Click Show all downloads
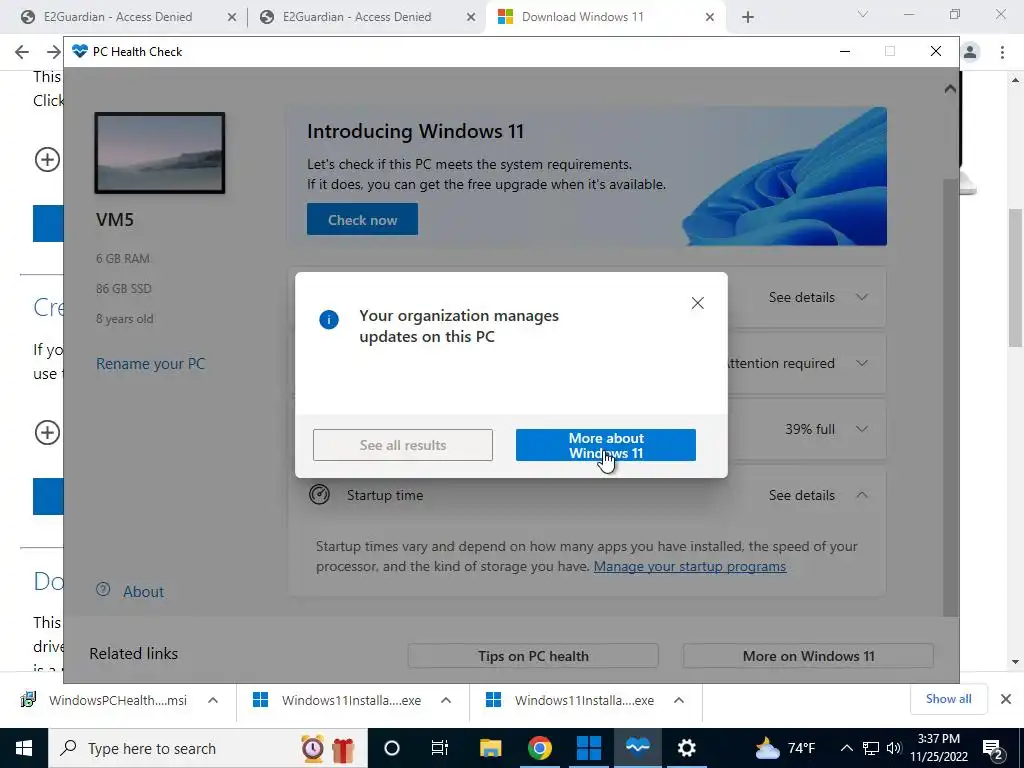The width and height of the screenshot is (1024, 768). click(x=948, y=699)
